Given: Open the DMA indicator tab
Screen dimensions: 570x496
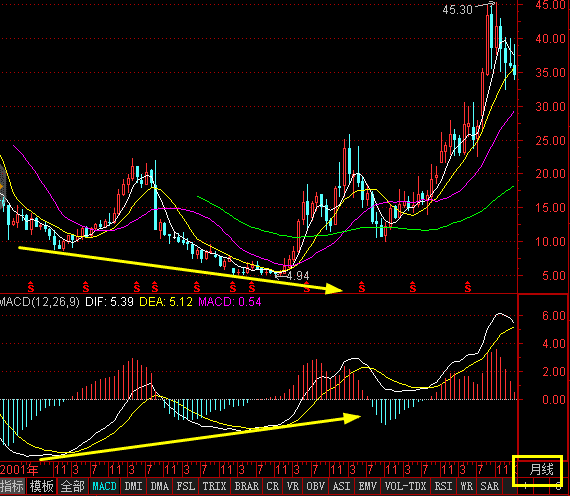Looking at the screenshot, I should [x=160, y=487].
